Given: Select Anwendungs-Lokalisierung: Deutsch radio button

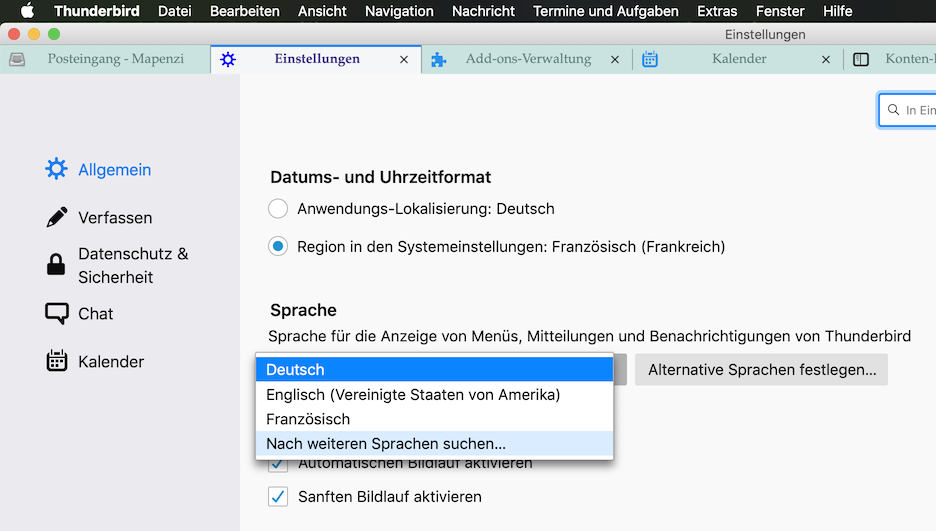Looking at the screenshot, I should [x=278, y=209].
